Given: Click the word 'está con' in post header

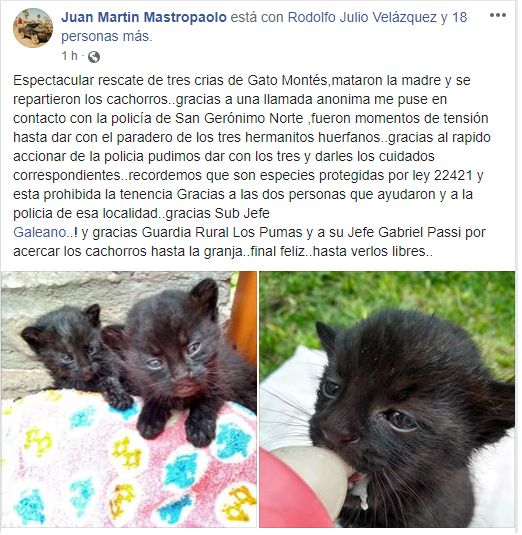Looking at the screenshot, I should pyautogui.click(x=257, y=17).
